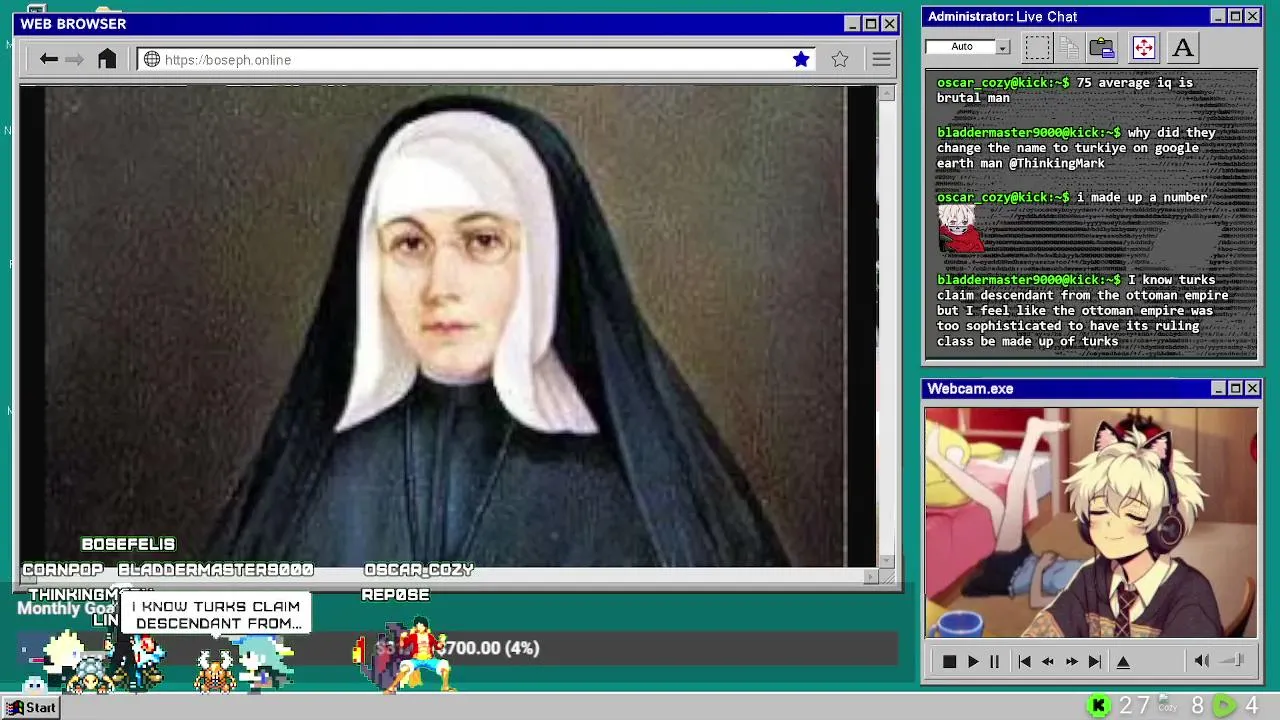Stop webcam playback with stop button
The width and height of the screenshot is (1280, 720).
tap(949, 661)
